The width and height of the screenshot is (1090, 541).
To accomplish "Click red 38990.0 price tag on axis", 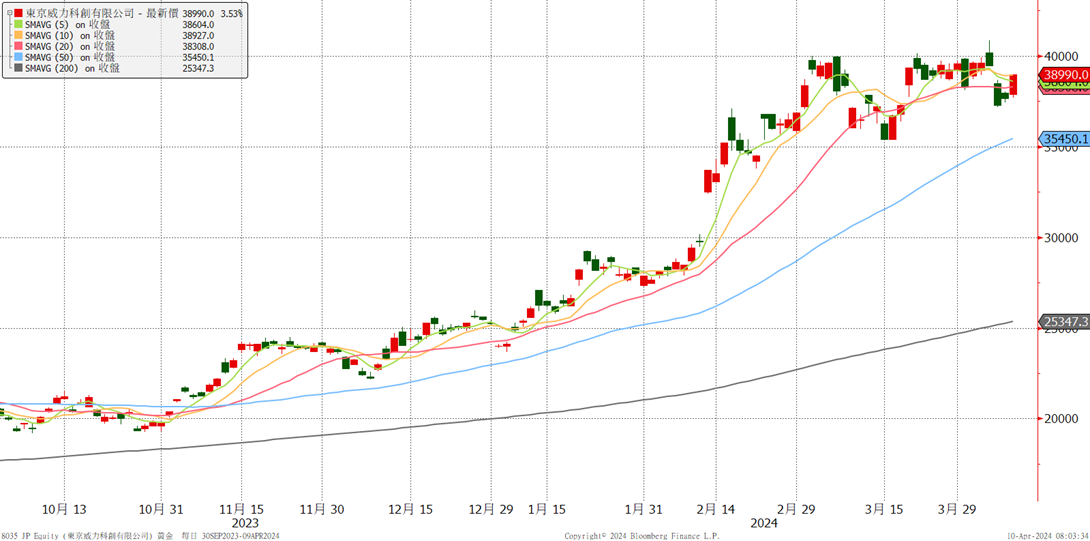I will point(1064,74).
